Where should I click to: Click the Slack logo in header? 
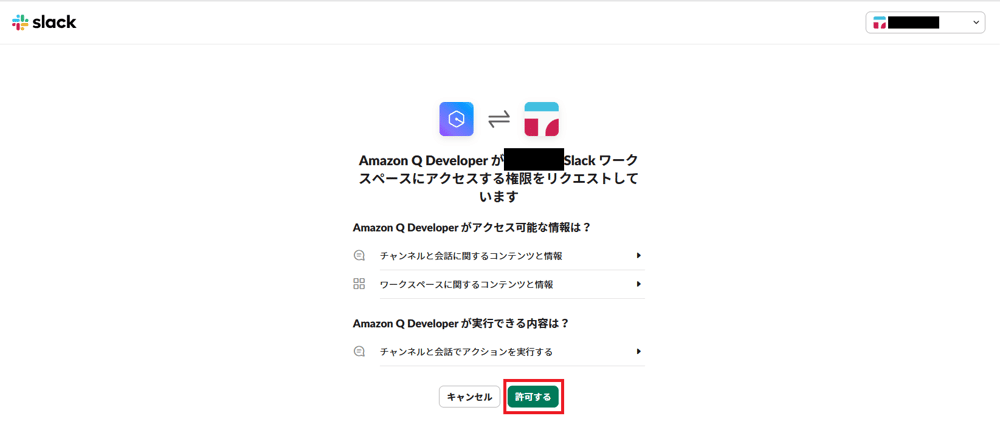point(44,22)
